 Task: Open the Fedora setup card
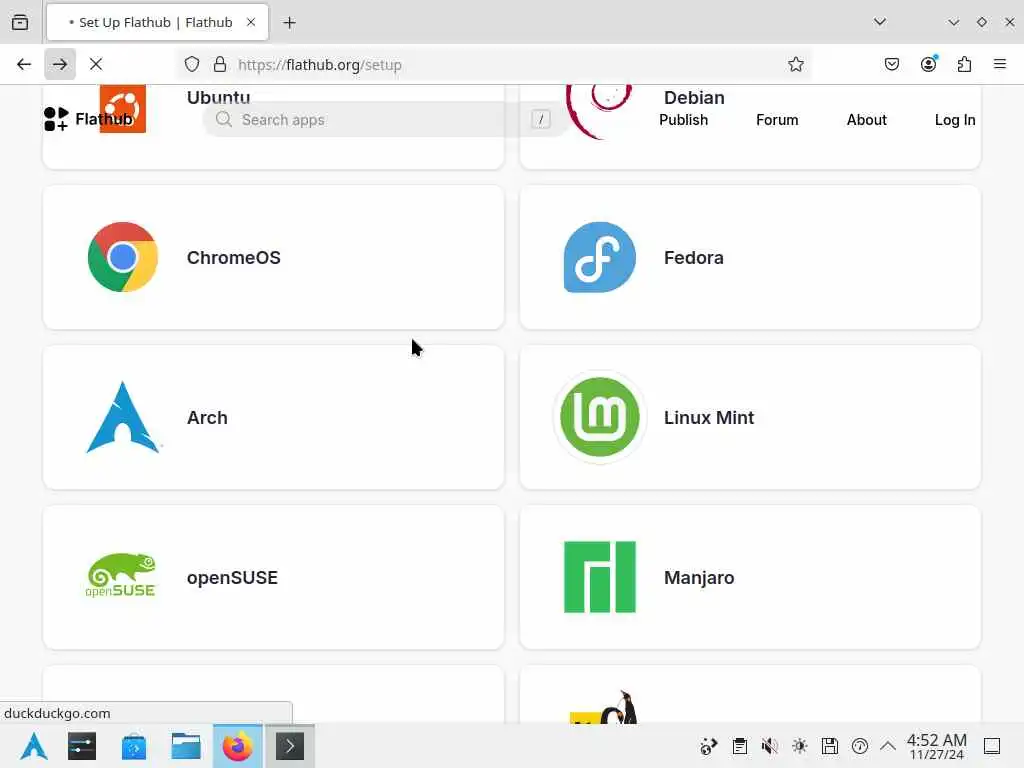pyautogui.click(x=750, y=257)
